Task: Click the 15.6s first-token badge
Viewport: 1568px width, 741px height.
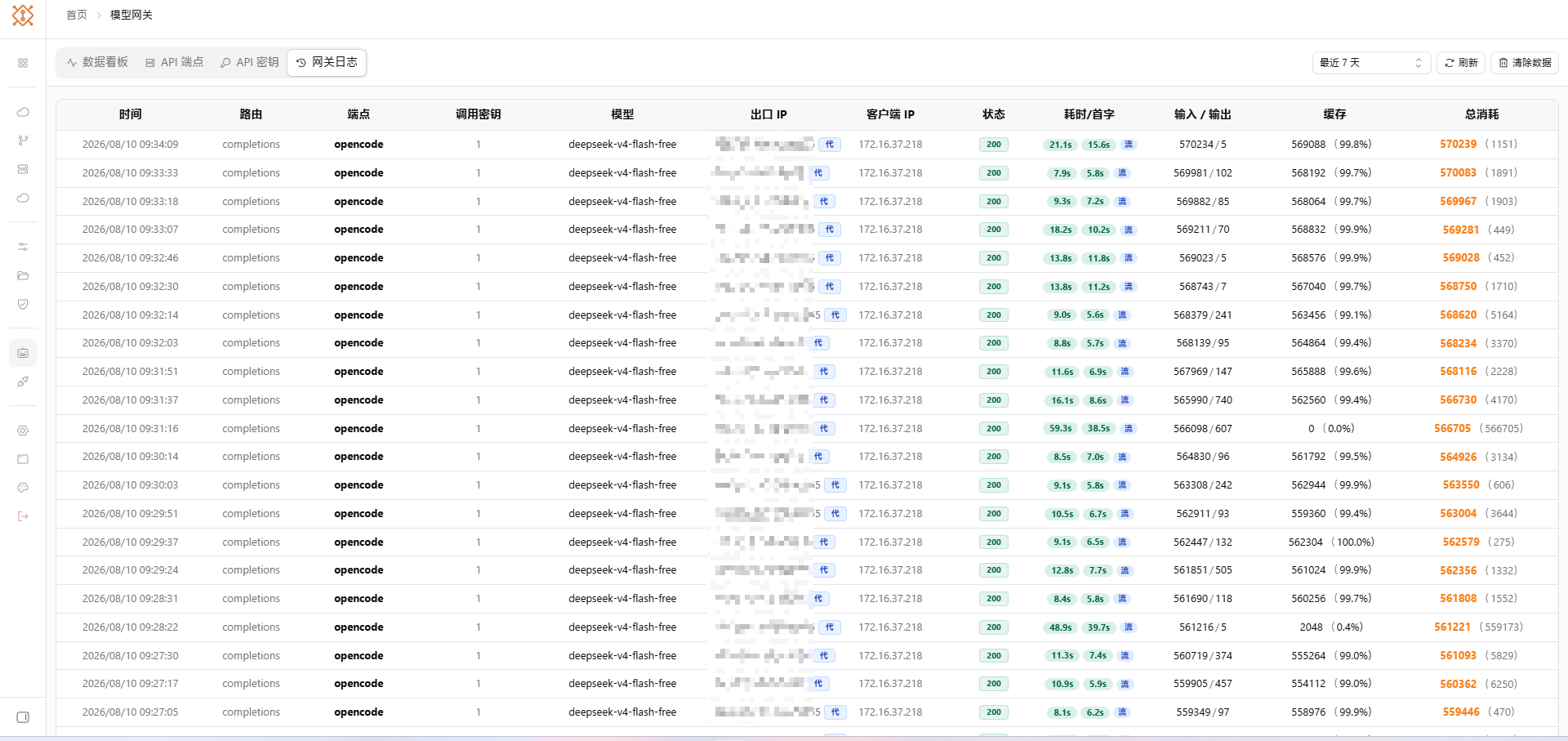Action: 1098,145
